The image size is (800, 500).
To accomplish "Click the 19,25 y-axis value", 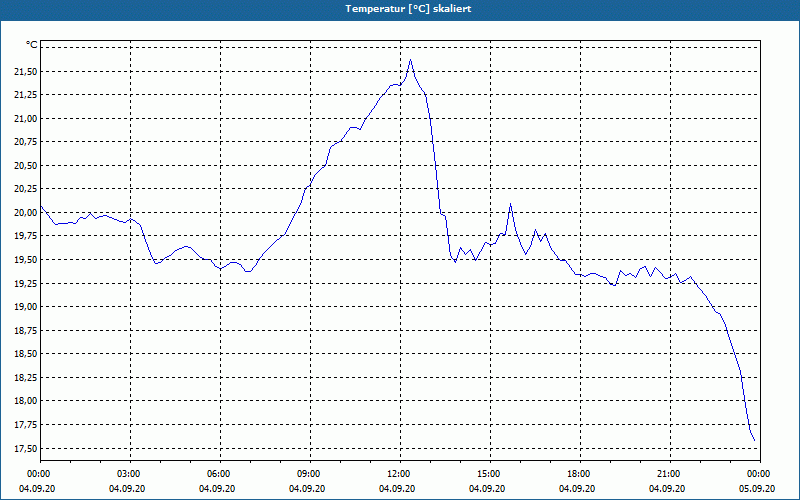I will pos(26,283).
